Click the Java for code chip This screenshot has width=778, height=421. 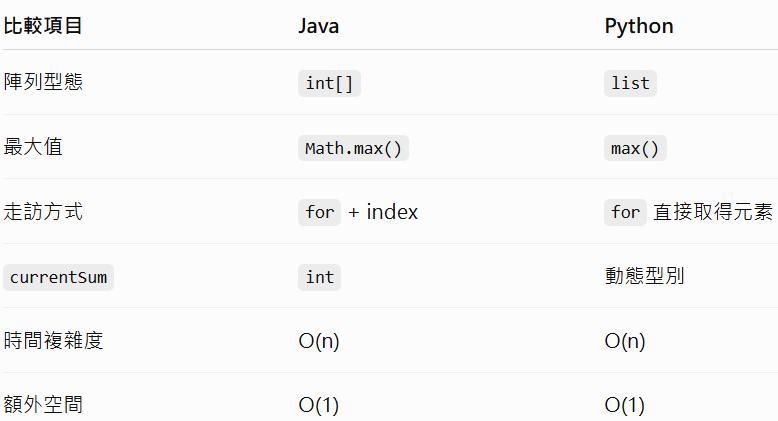[x=320, y=212]
